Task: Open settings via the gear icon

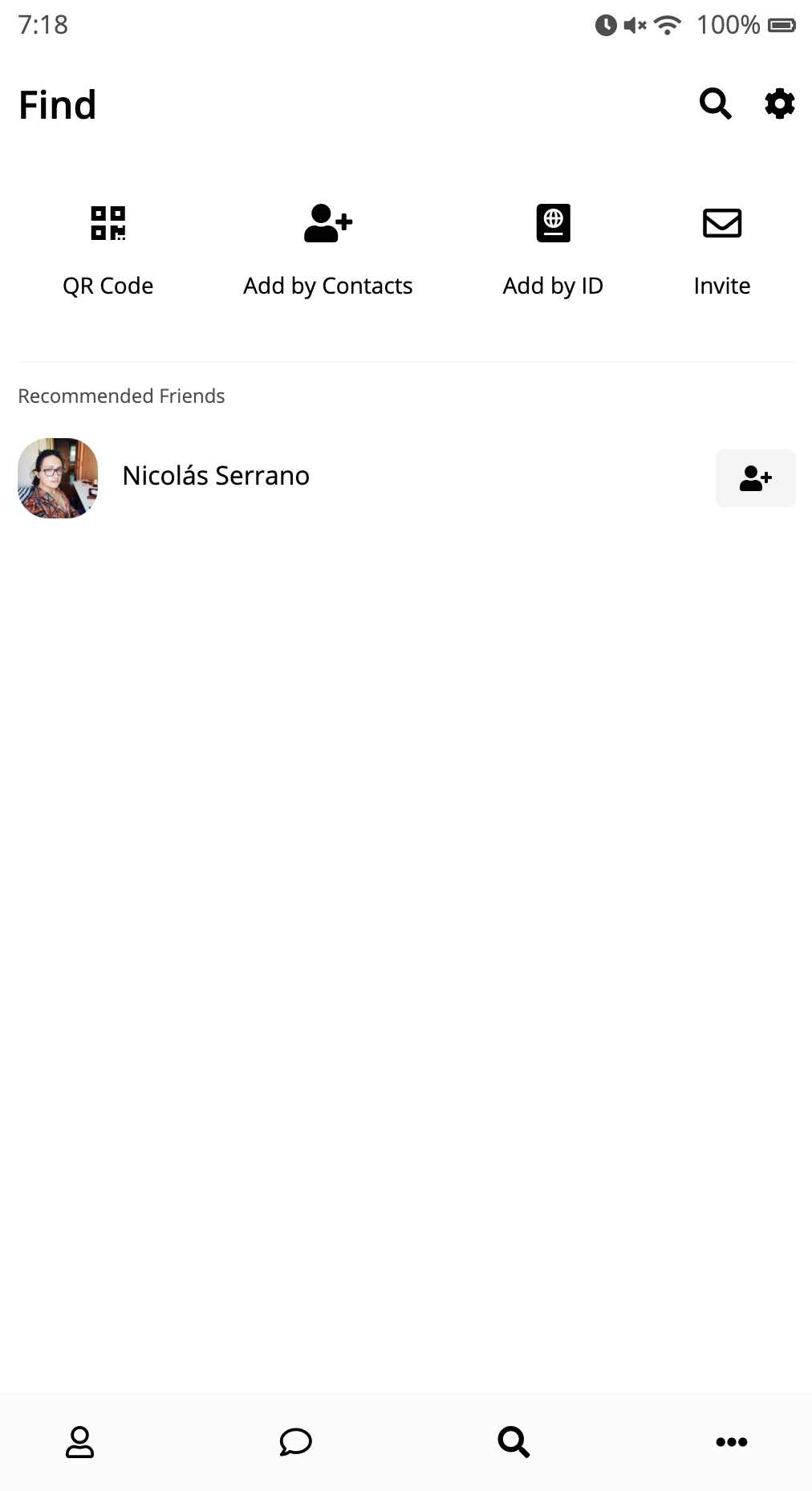Action: click(x=779, y=104)
